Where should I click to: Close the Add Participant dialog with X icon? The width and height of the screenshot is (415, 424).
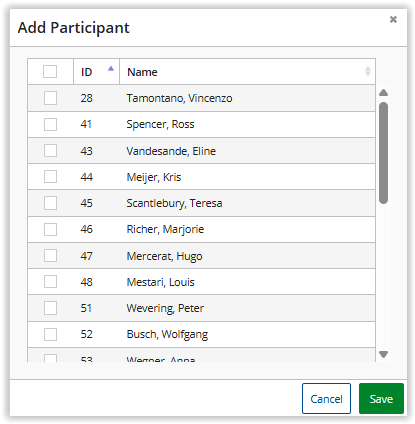coord(393,19)
